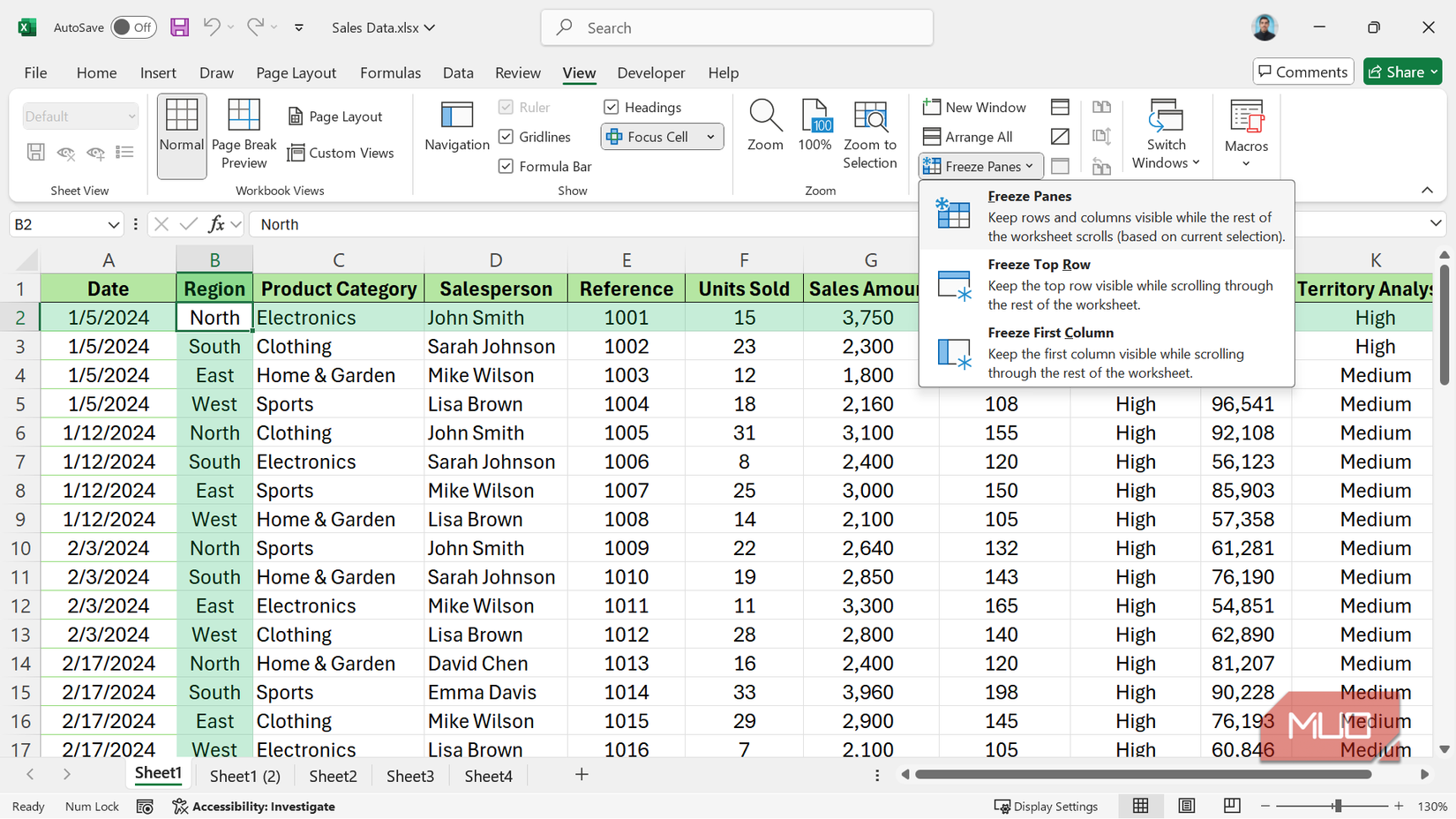Select column D header
Image resolution: width=1456 pixels, height=819 pixels.
(x=496, y=259)
